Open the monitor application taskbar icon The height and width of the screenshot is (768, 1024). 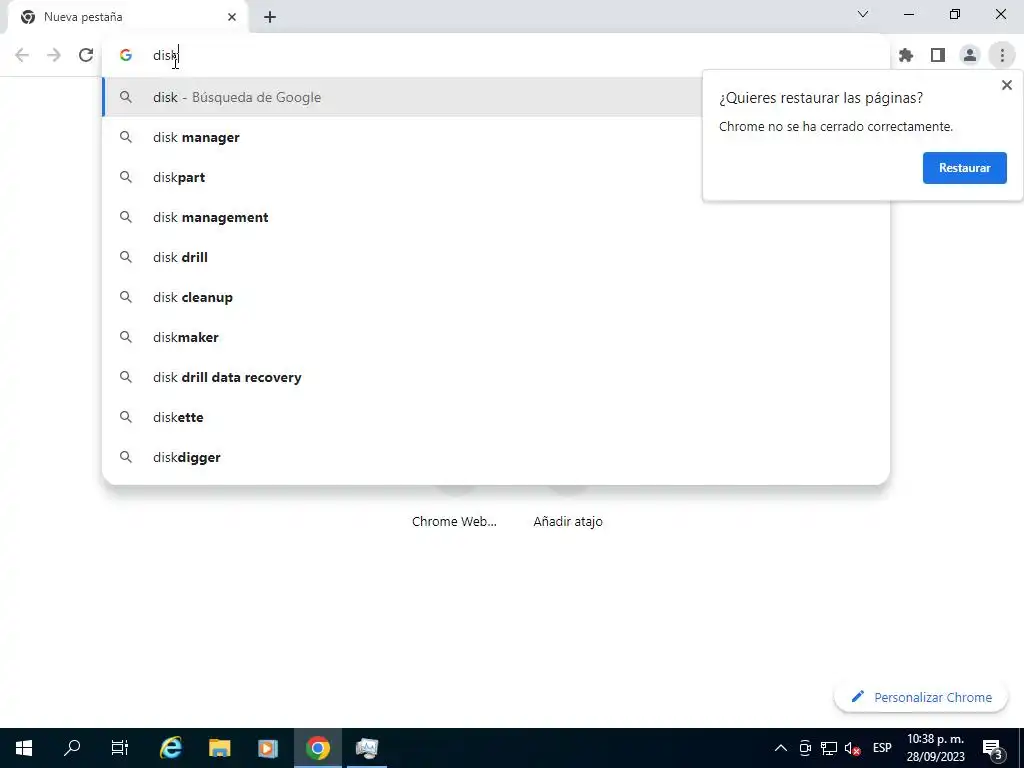367,748
